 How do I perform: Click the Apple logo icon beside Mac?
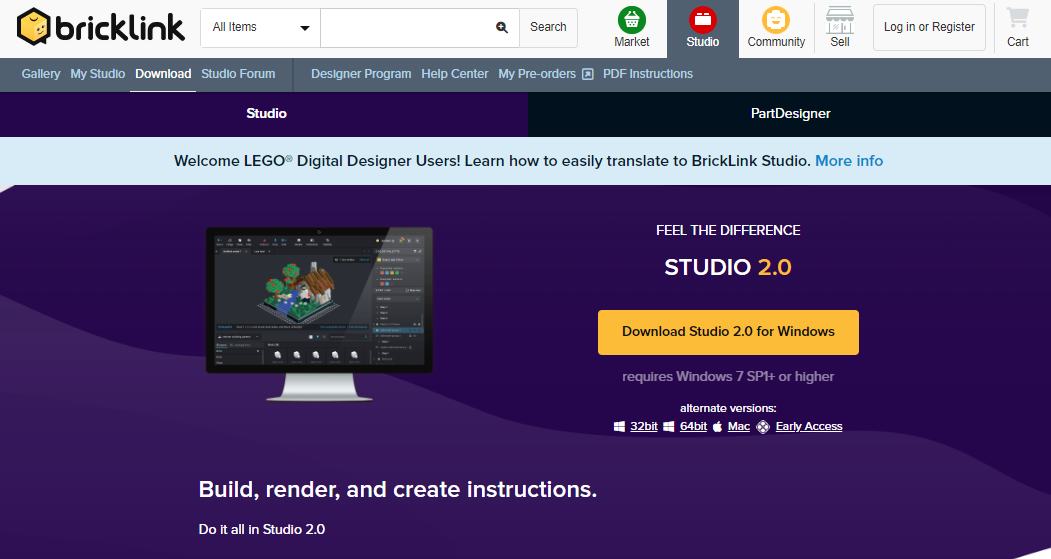pos(717,427)
